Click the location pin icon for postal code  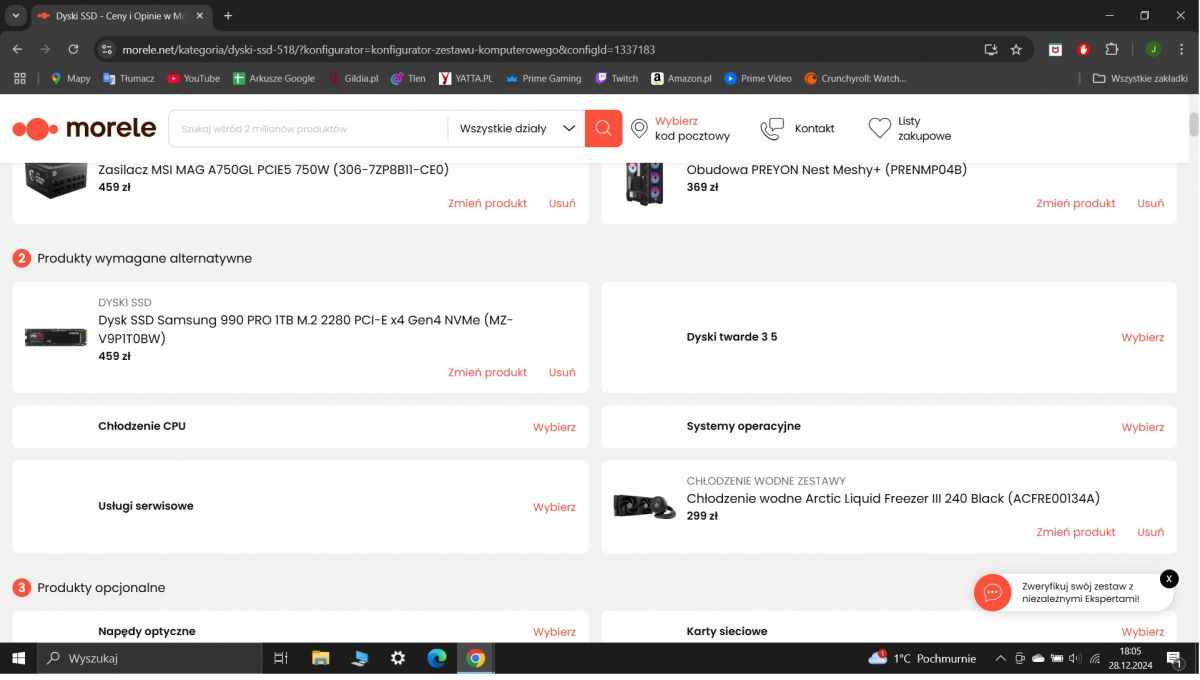coord(639,128)
